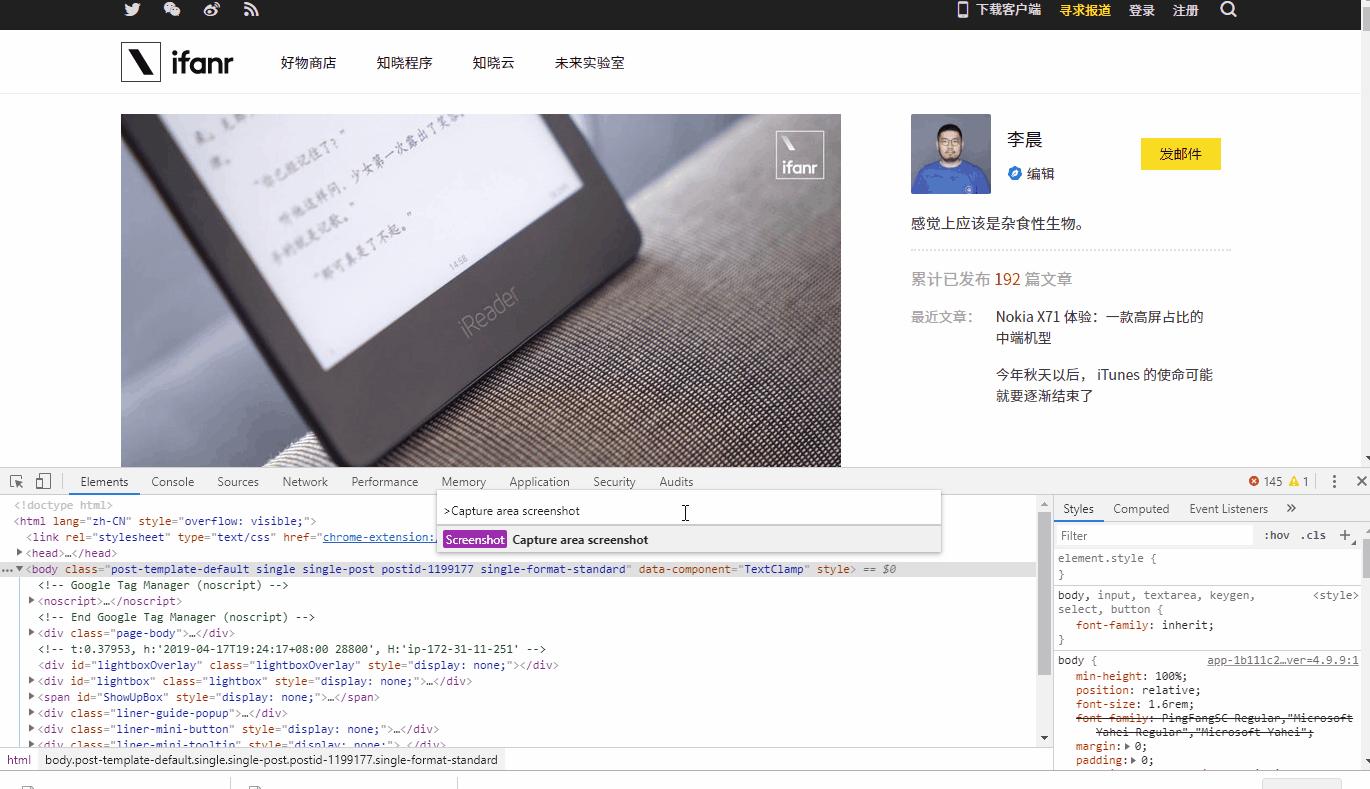The height and width of the screenshot is (789, 1370).
Task: Click the RSS feed icon
Action: pos(250,11)
